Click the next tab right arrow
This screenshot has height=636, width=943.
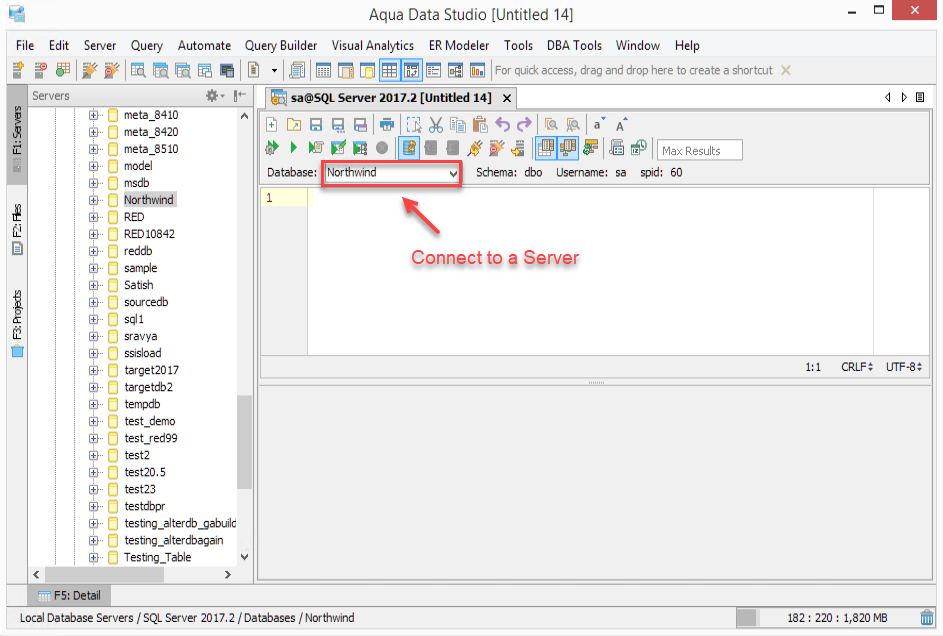pos(903,97)
